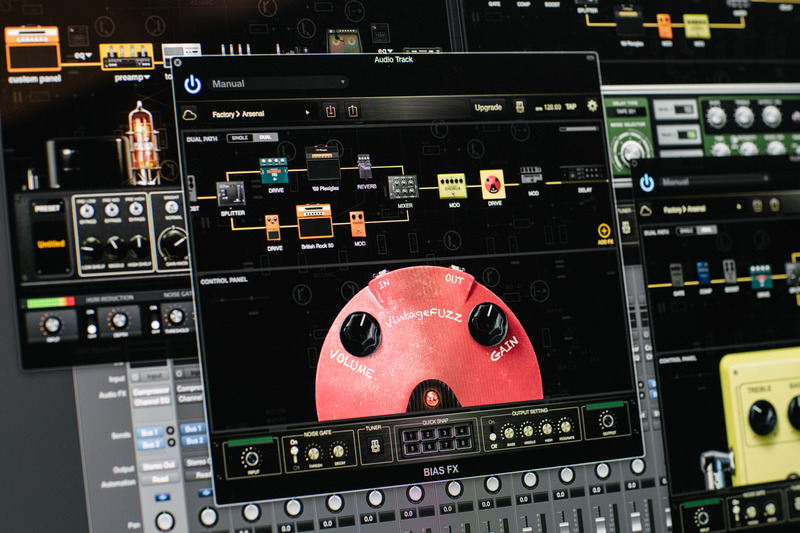800x533 pixels.
Task: Switch dual path to Single
Action: click(240, 138)
